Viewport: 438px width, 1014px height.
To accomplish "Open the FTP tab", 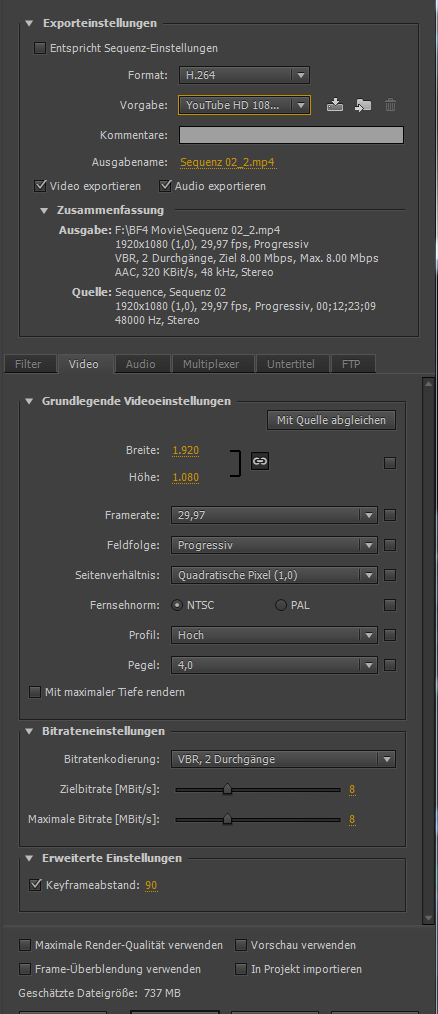I will [x=351, y=364].
